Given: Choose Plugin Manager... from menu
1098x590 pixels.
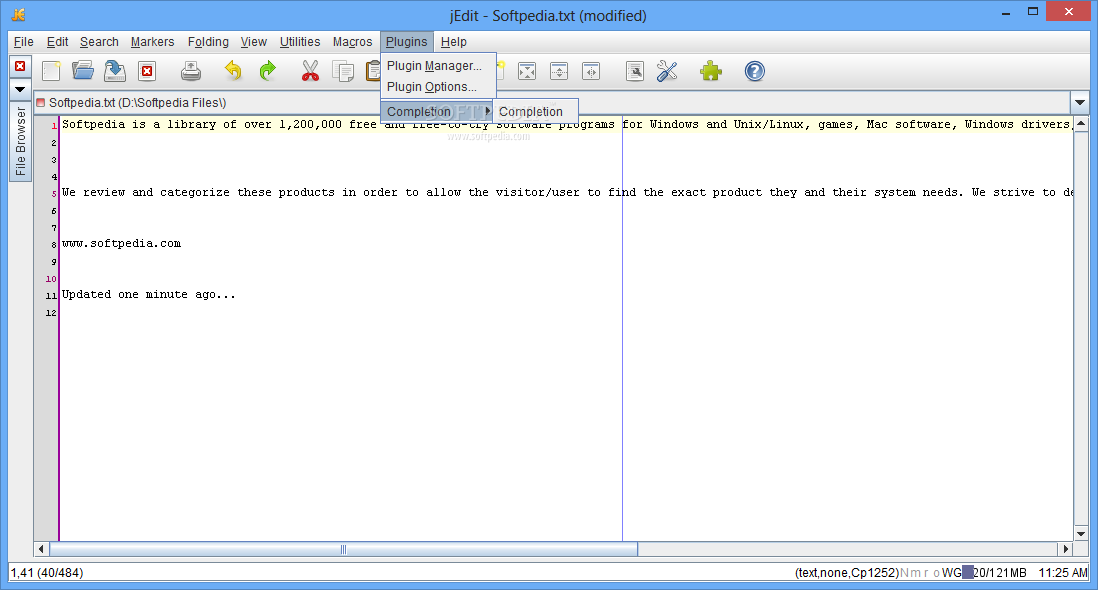Looking at the screenshot, I should (438, 66).
